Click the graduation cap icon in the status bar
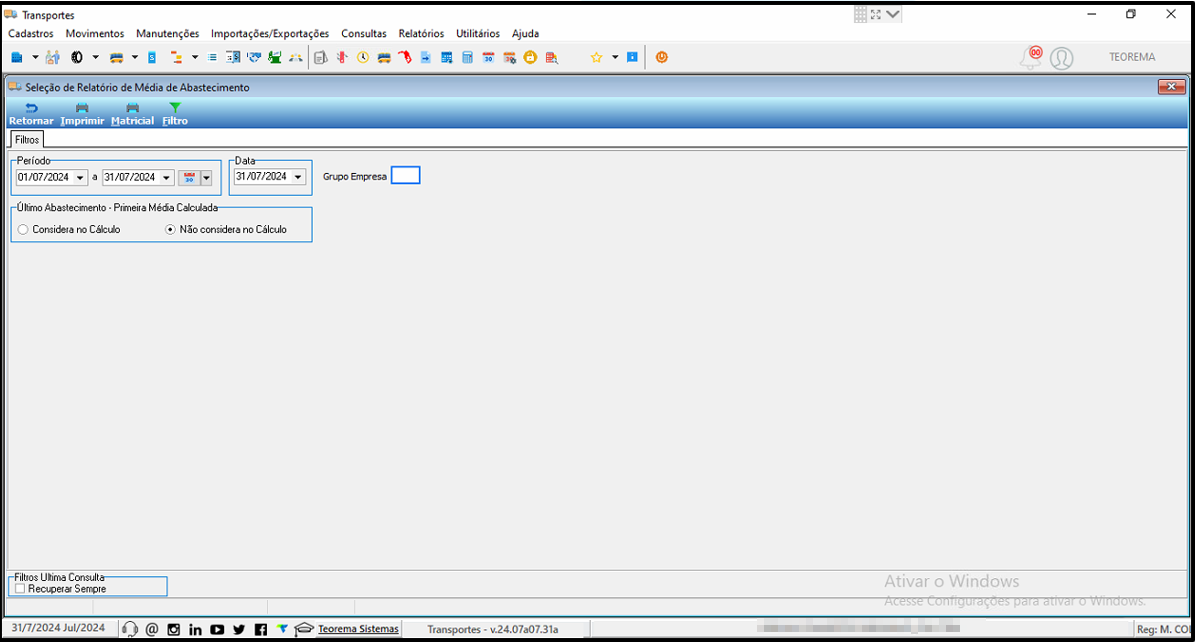 [304, 629]
